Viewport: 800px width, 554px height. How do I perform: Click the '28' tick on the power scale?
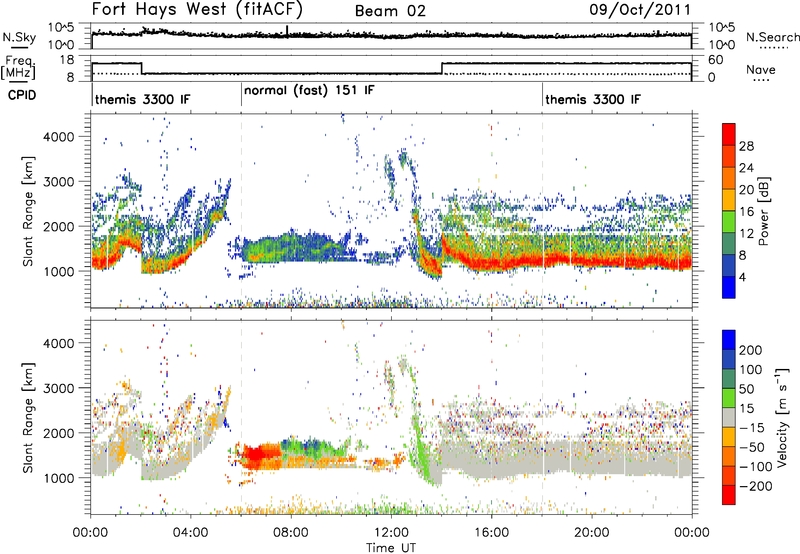pyautogui.click(x=746, y=146)
